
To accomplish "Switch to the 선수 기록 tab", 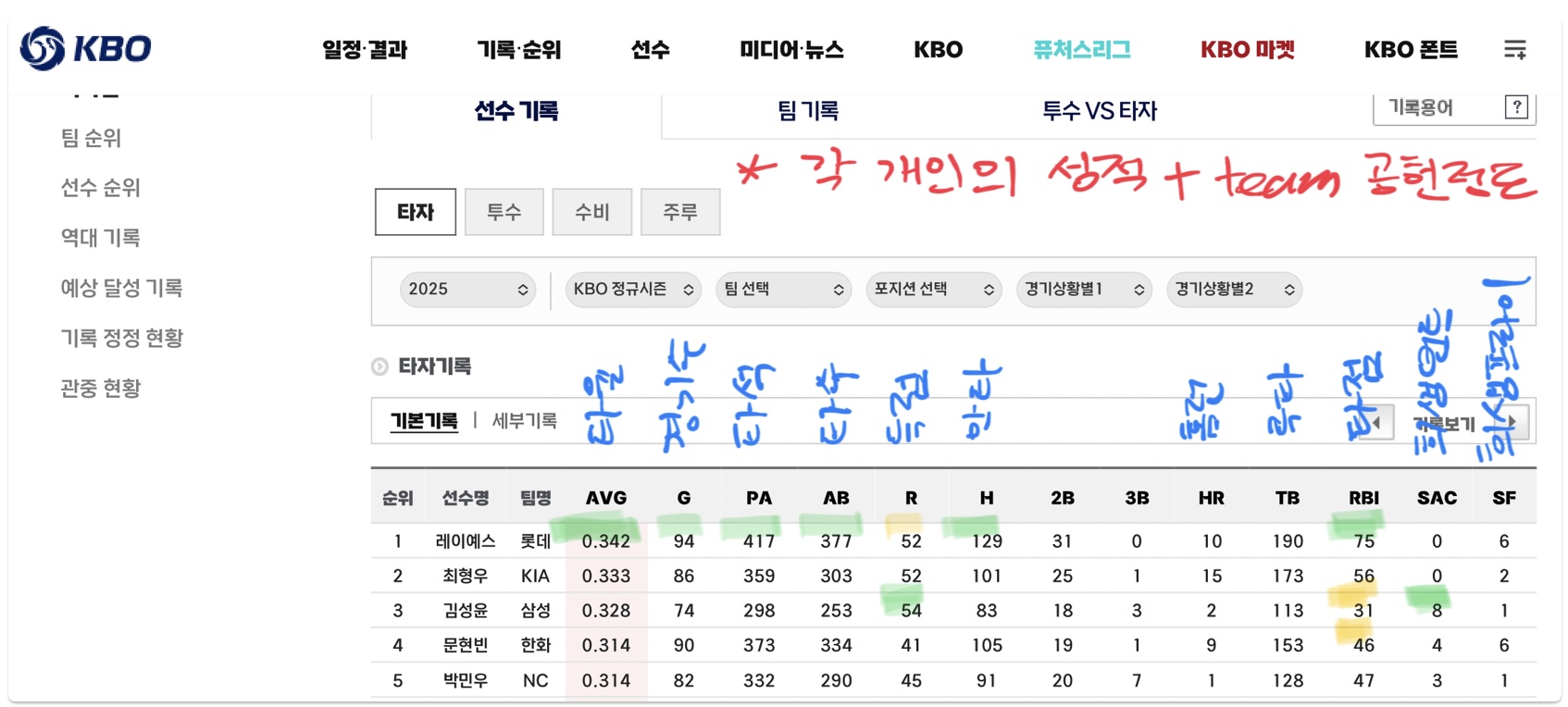I will pos(516,112).
